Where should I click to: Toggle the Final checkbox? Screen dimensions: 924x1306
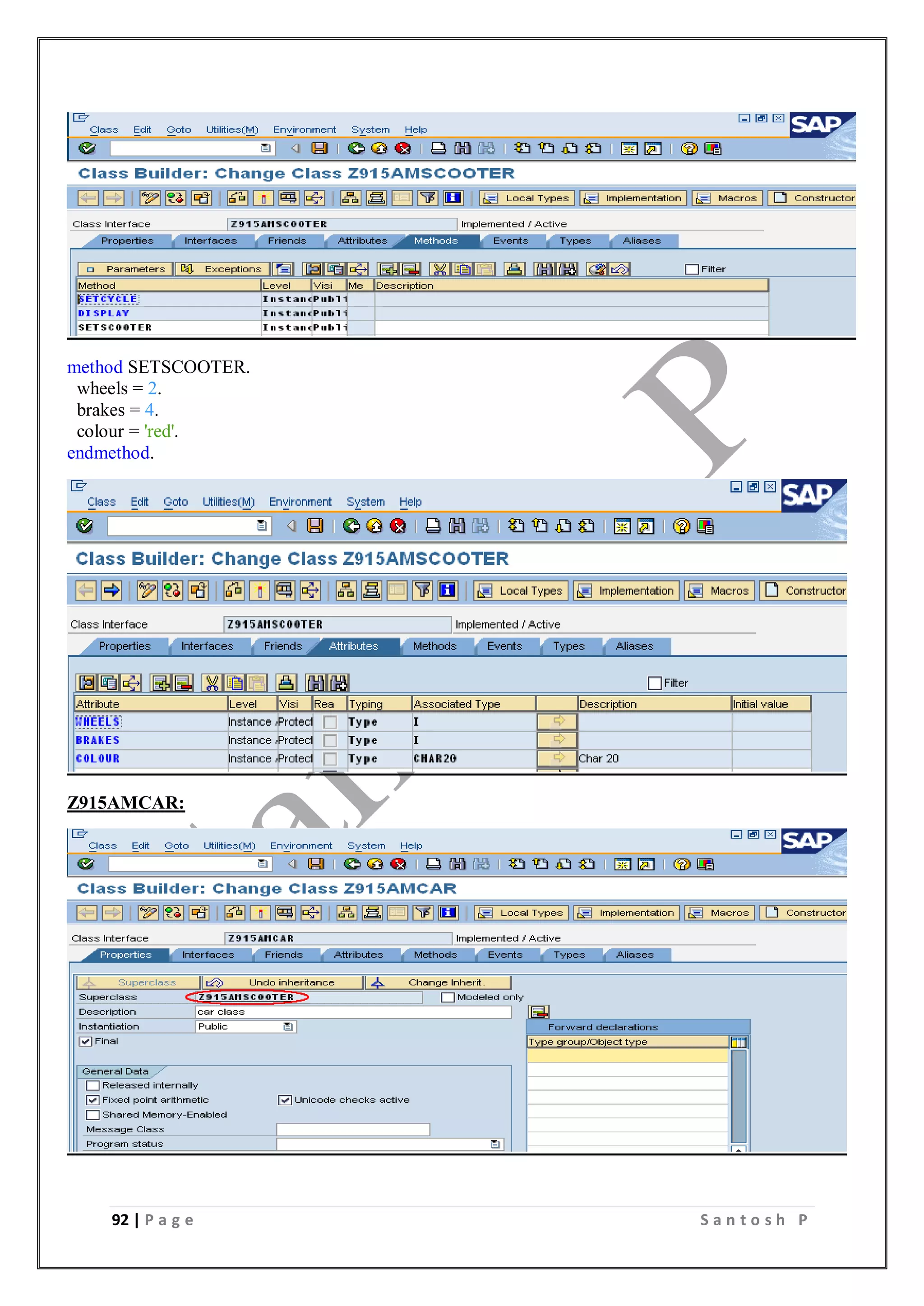[86, 1041]
